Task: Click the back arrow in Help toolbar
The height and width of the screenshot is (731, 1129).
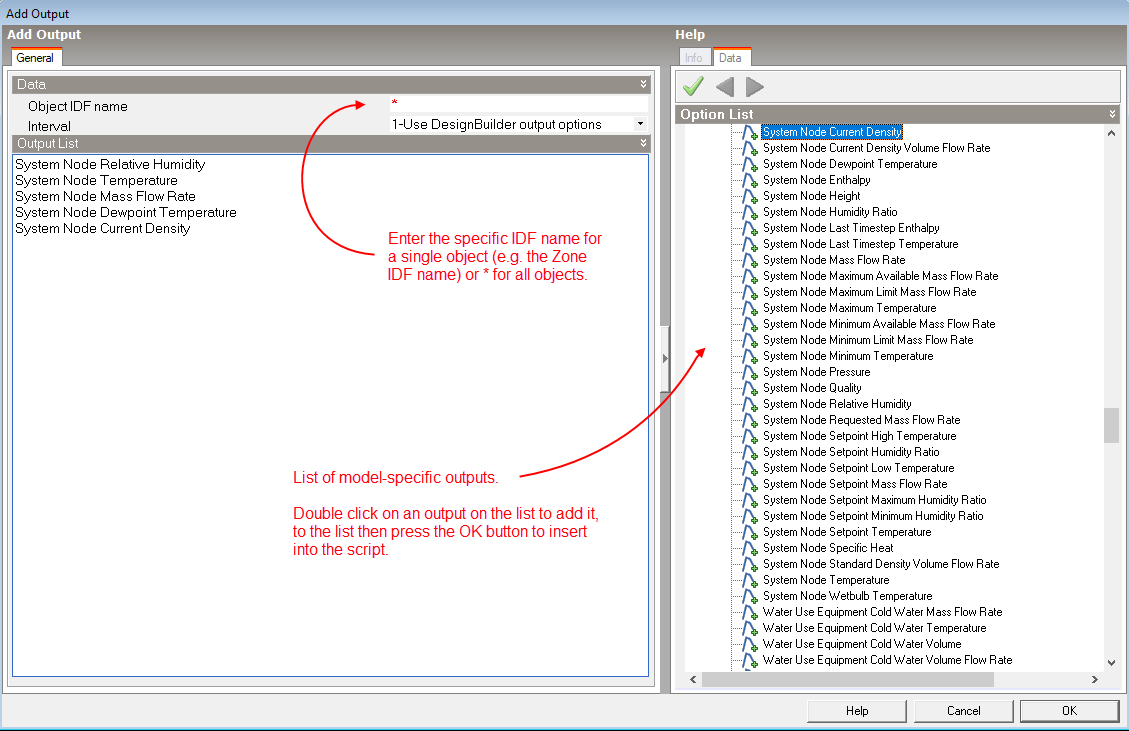Action: click(724, 87)
